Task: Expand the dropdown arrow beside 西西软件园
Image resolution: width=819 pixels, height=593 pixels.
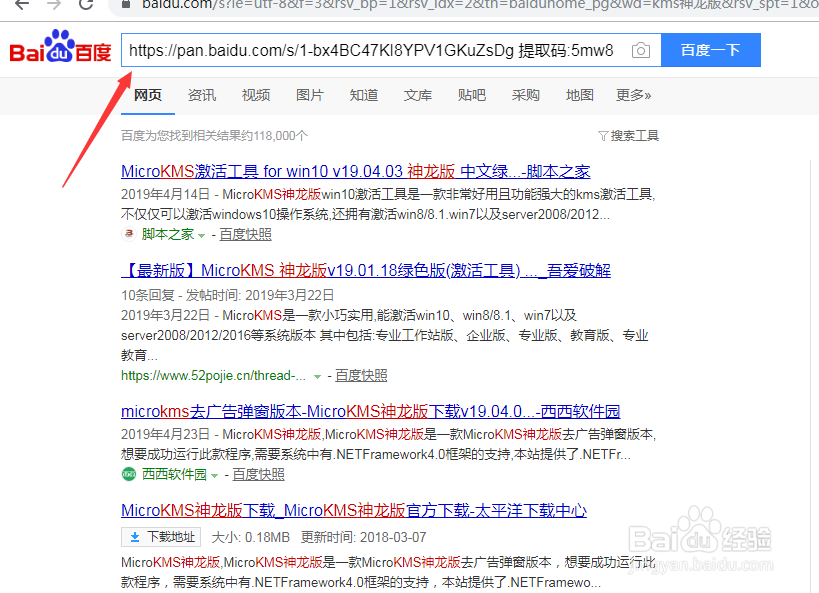Action: 214,475
